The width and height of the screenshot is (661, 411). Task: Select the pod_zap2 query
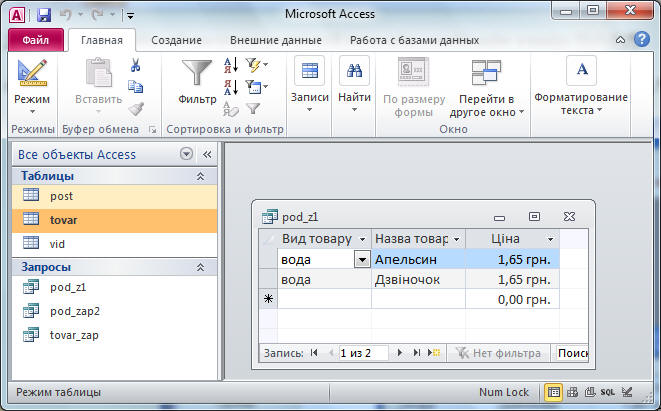[x=114, y=312]
